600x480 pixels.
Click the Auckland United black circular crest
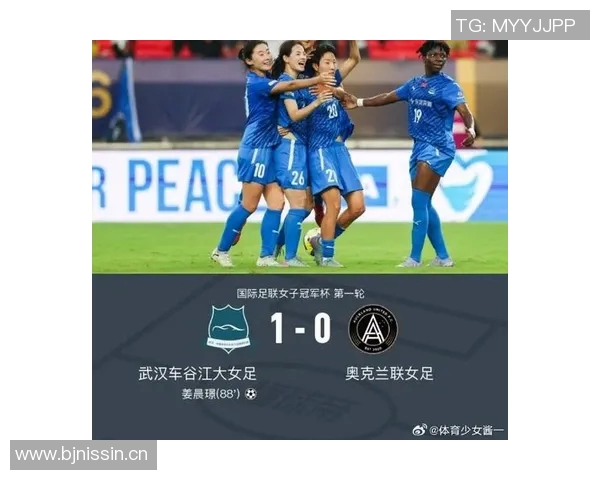tap(373, 328)
